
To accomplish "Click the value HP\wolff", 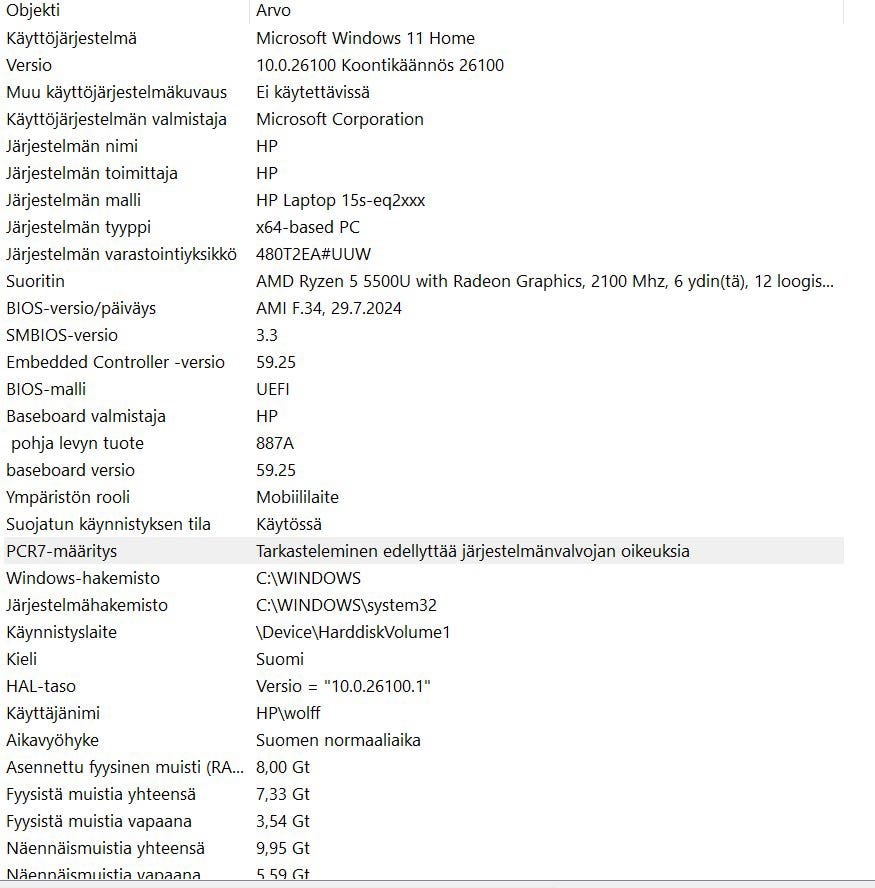I will pos(288,713).
